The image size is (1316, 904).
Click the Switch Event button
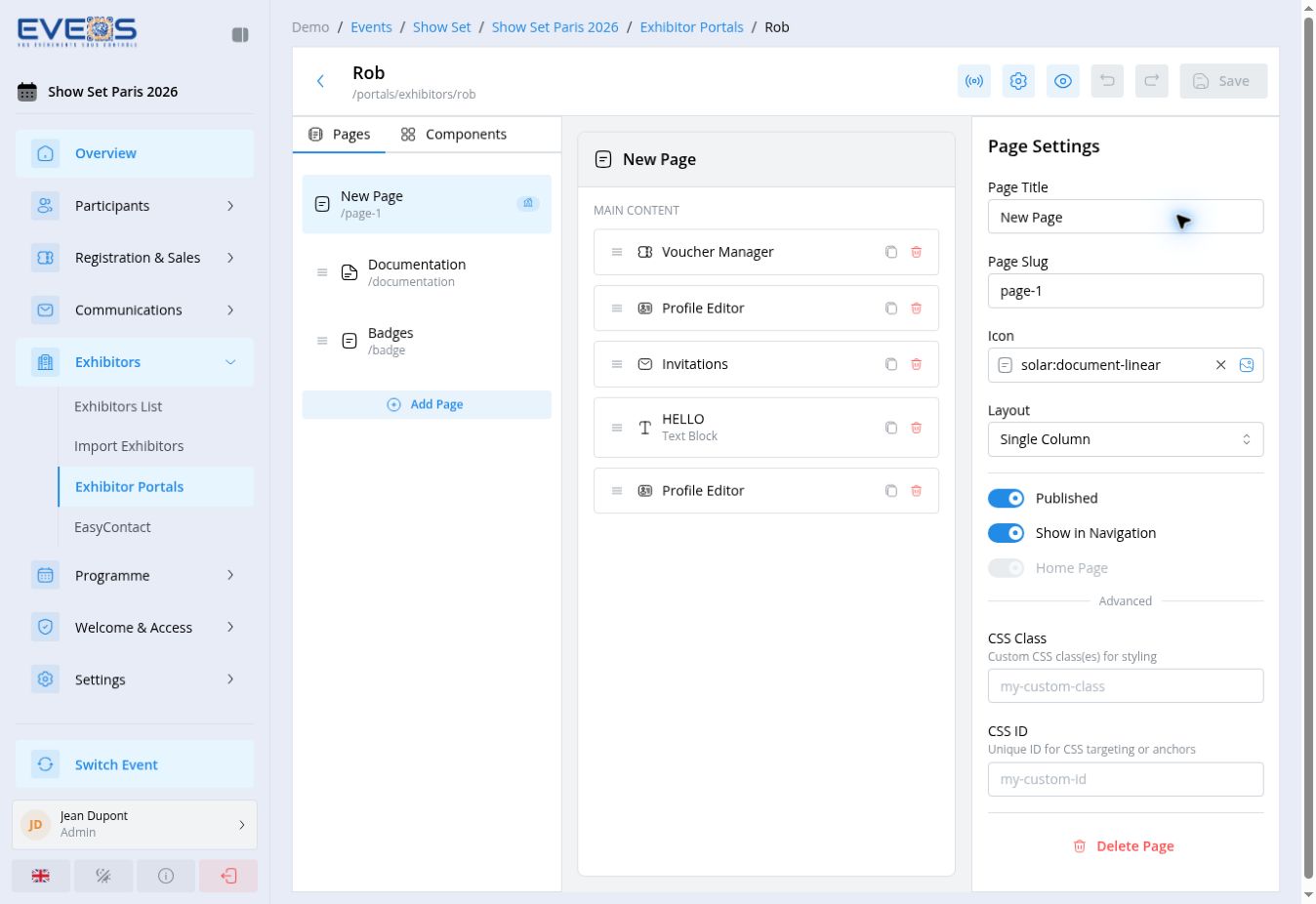135,764
